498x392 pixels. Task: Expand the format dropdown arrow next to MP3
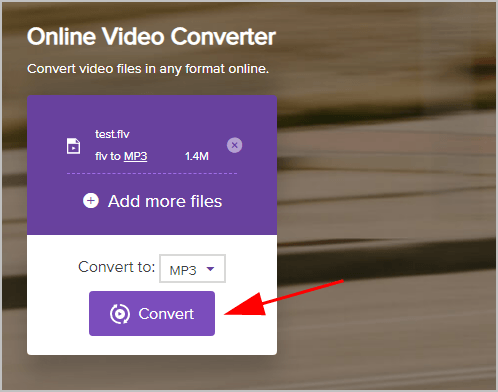pyautogui.click(x=210, y=269)
